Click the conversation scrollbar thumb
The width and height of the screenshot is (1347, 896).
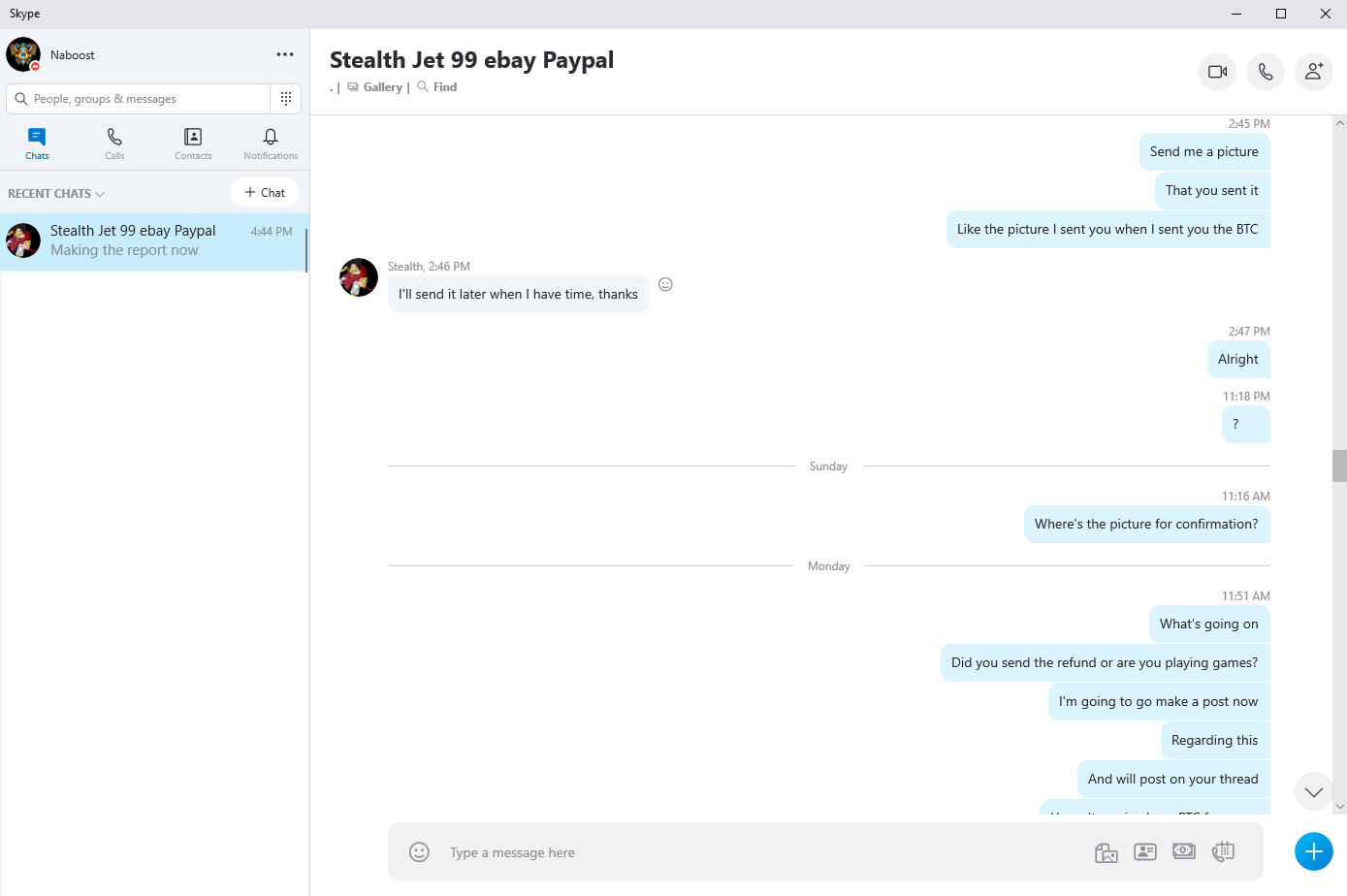click(x=1339, y=465)
